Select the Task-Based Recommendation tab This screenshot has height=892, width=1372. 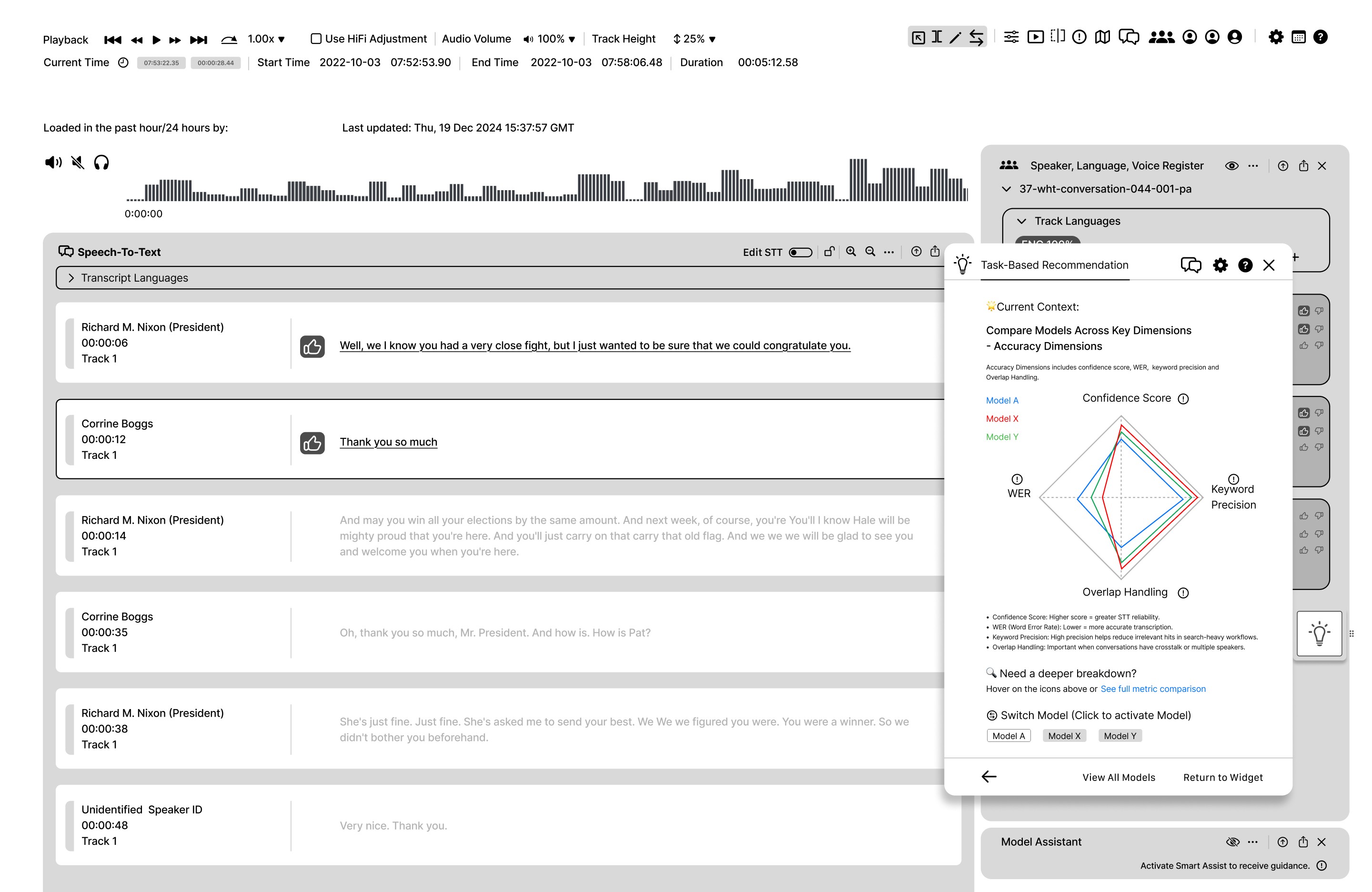pos(1054,265)
